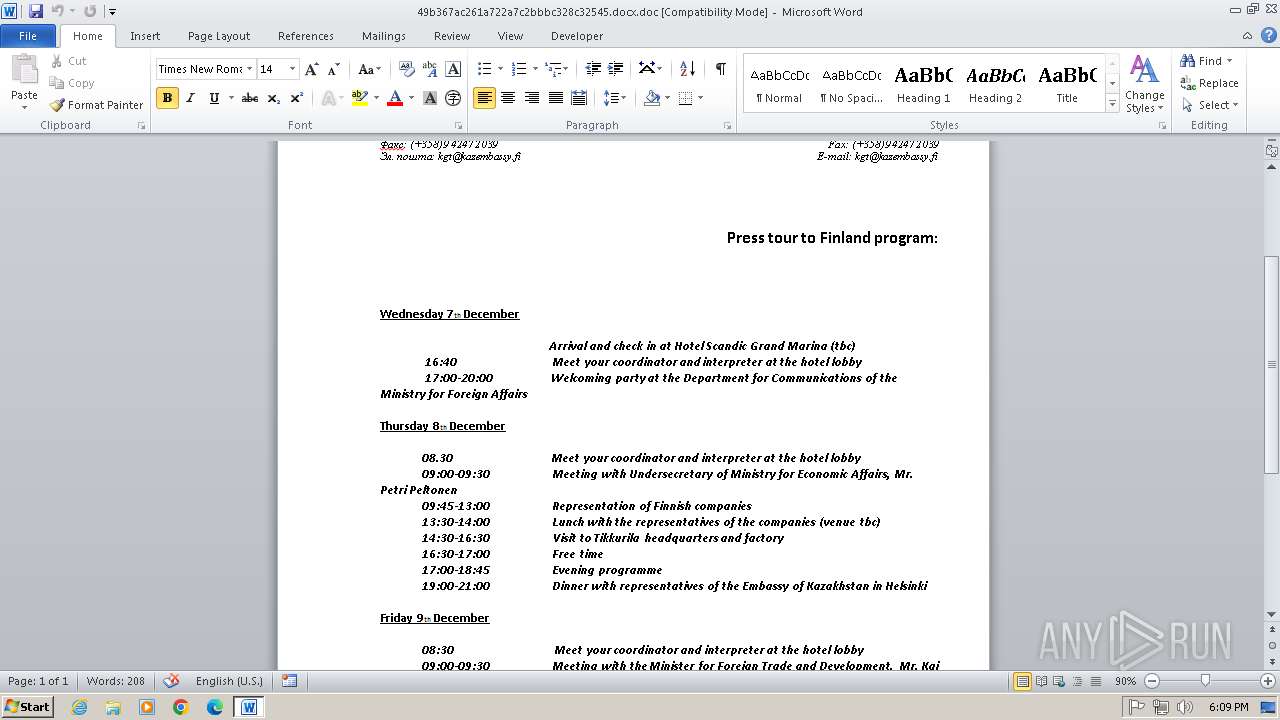Open font color dropdown arrow
1280x720 pixels.
click(412, 98)
